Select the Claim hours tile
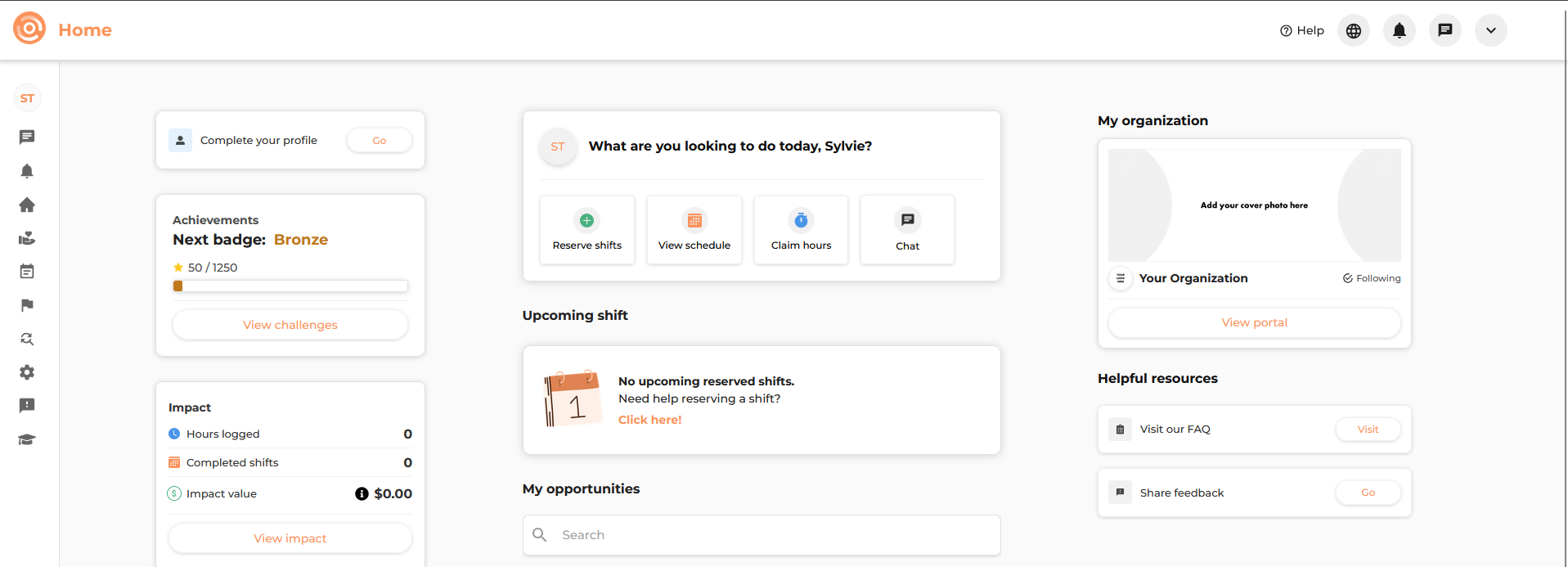Image resolution: width=1568 pixels, height=567 pixels. (802, 230)
